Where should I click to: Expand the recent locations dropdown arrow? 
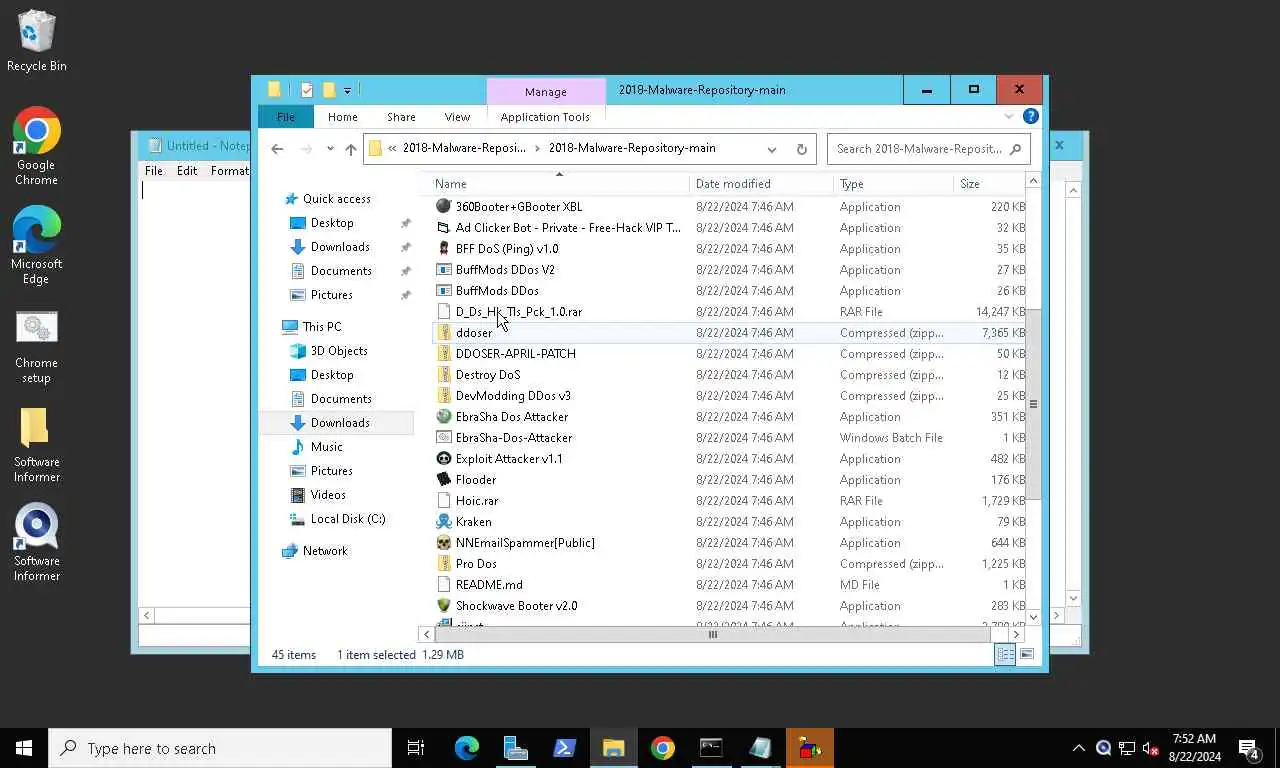pyautogui.click(x=330, y=149)
